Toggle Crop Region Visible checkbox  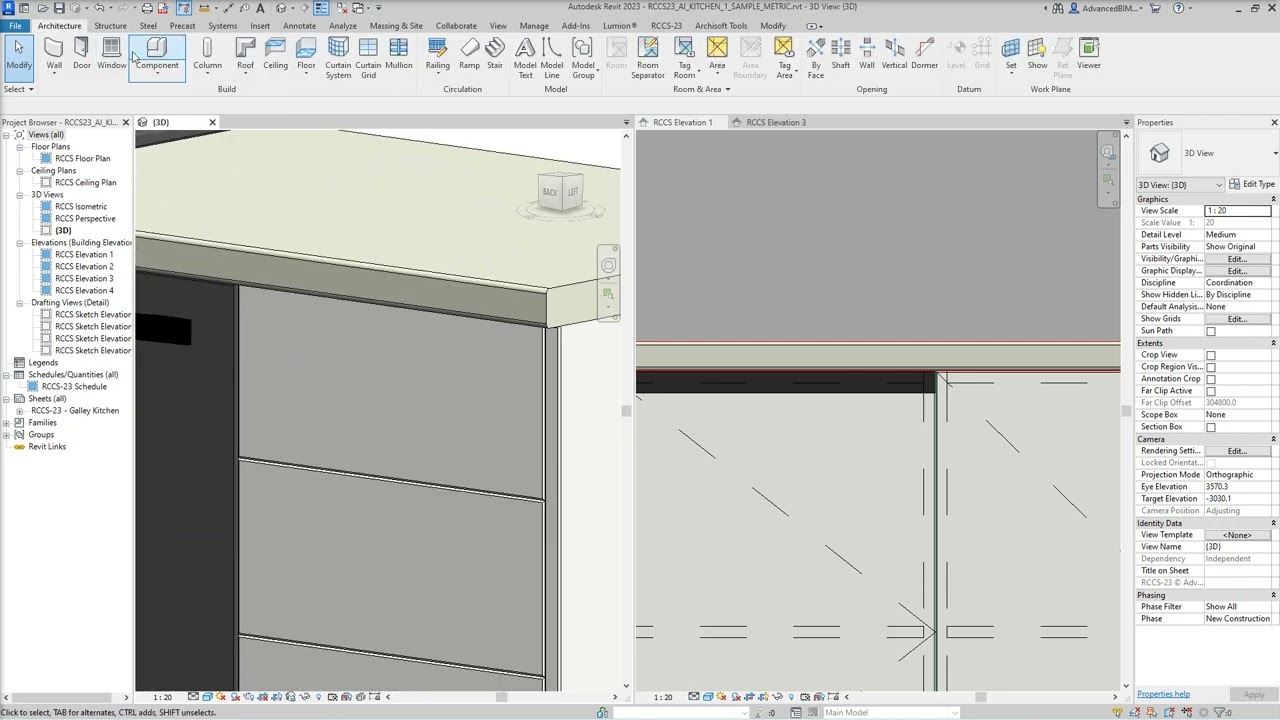(x=1211, y=367)
